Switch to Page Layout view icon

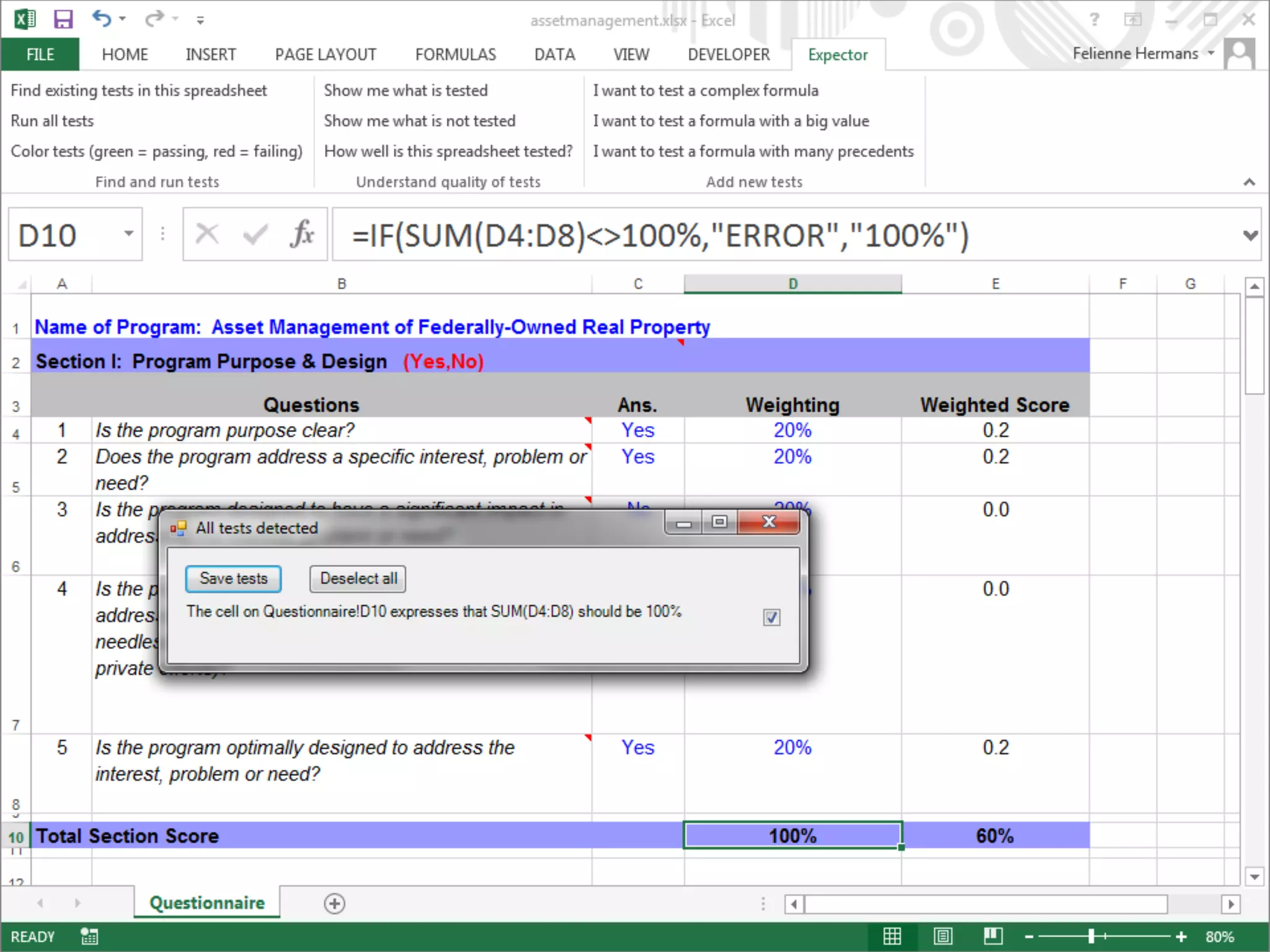coord(943,936)
